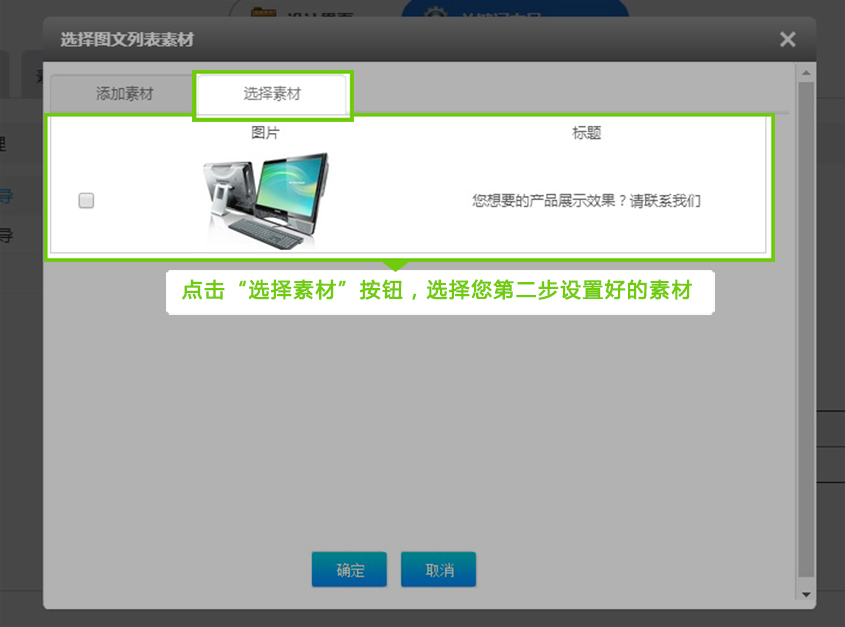
Task: Click the gray sidebar item below the blue link
Action: click(6, 237)
